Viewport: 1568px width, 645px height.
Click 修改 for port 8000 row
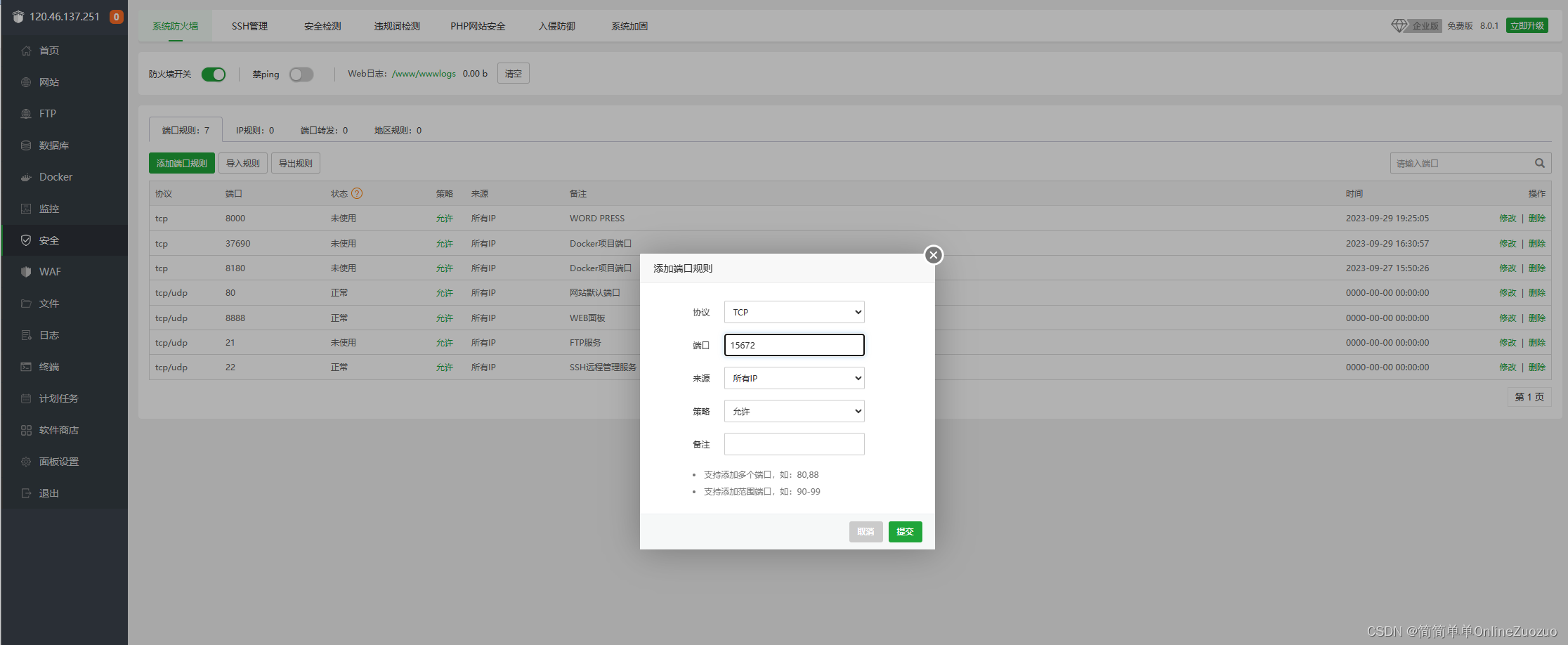pyautogui.click(x=1508, y=219)
